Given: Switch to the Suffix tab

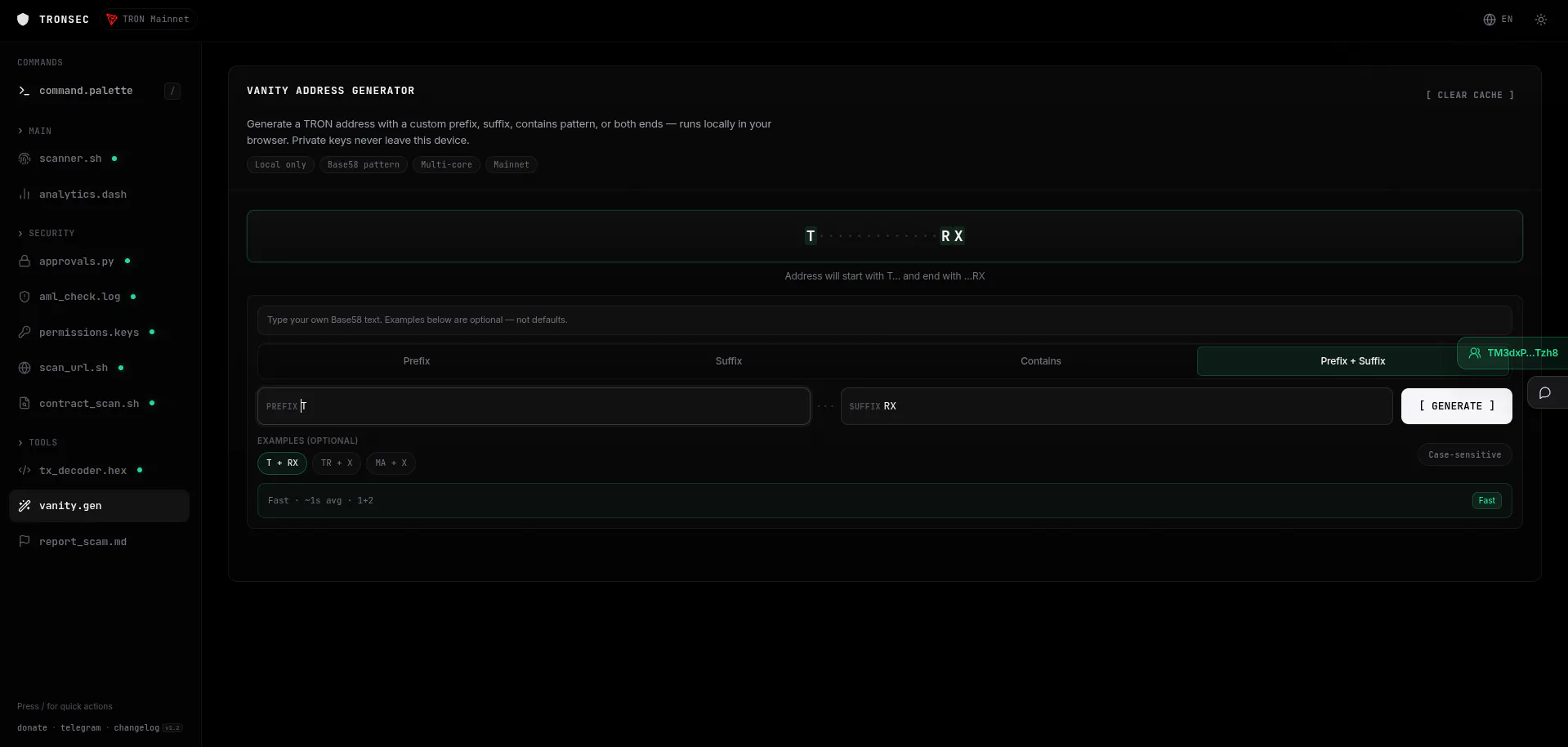Looking at the screenshot, I should tap(729, 361).
